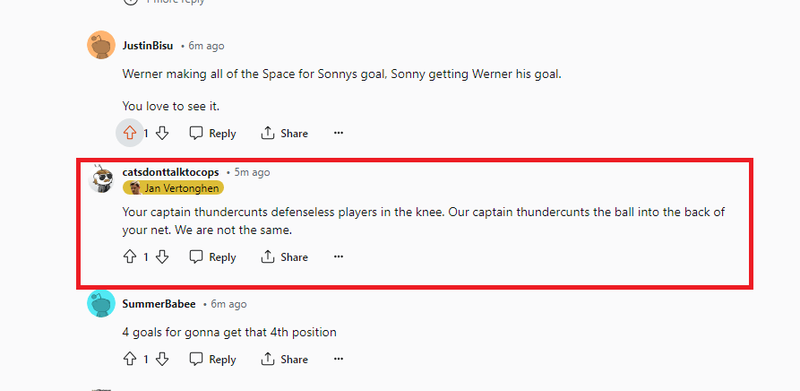Downvote SummerBabee's 4th position comment
The width and height of the screenshot is (800, 391).
[x=162, y=359]
